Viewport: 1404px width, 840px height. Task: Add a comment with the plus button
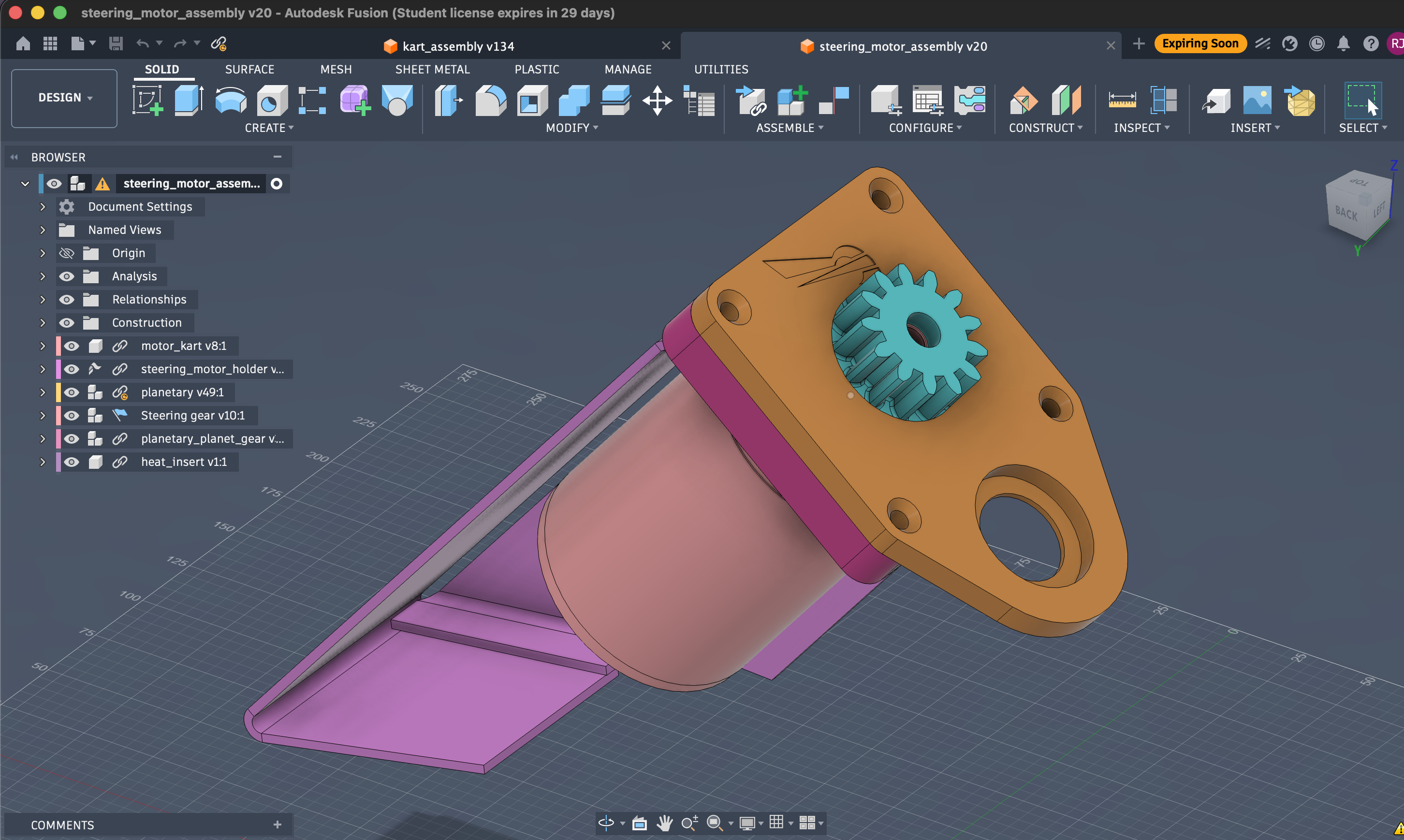(x=278, y=825)
